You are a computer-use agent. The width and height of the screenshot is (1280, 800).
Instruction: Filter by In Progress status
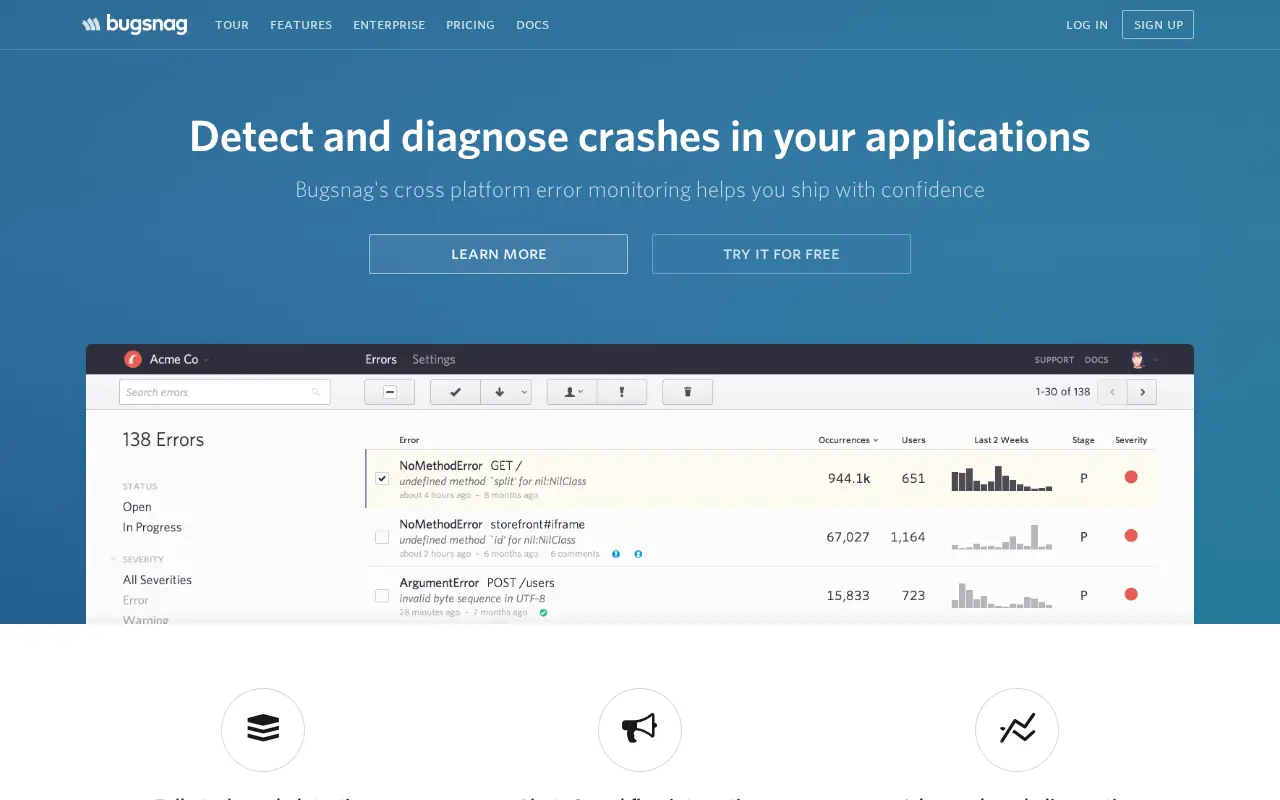(x=152, y=527)
